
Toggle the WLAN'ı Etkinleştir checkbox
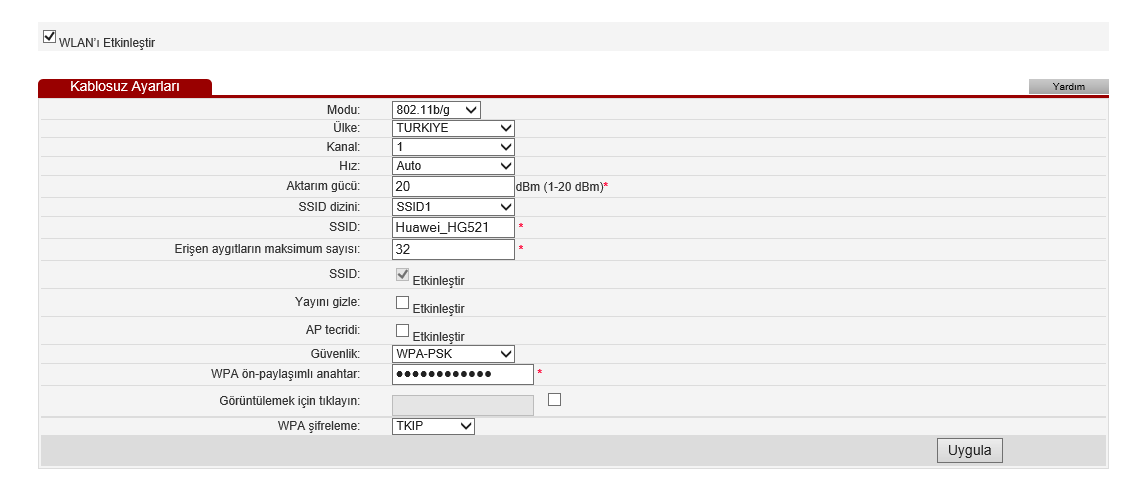(49, 37)
